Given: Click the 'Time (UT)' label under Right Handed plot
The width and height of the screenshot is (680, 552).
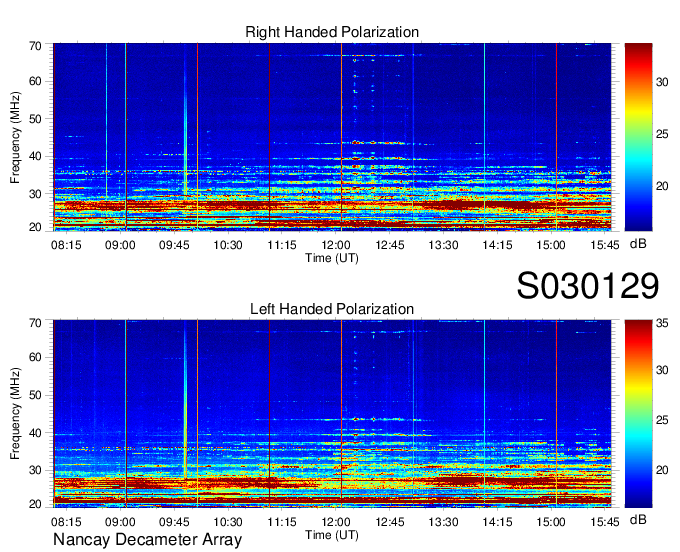Looking at the screenshot, I should 332,258.
